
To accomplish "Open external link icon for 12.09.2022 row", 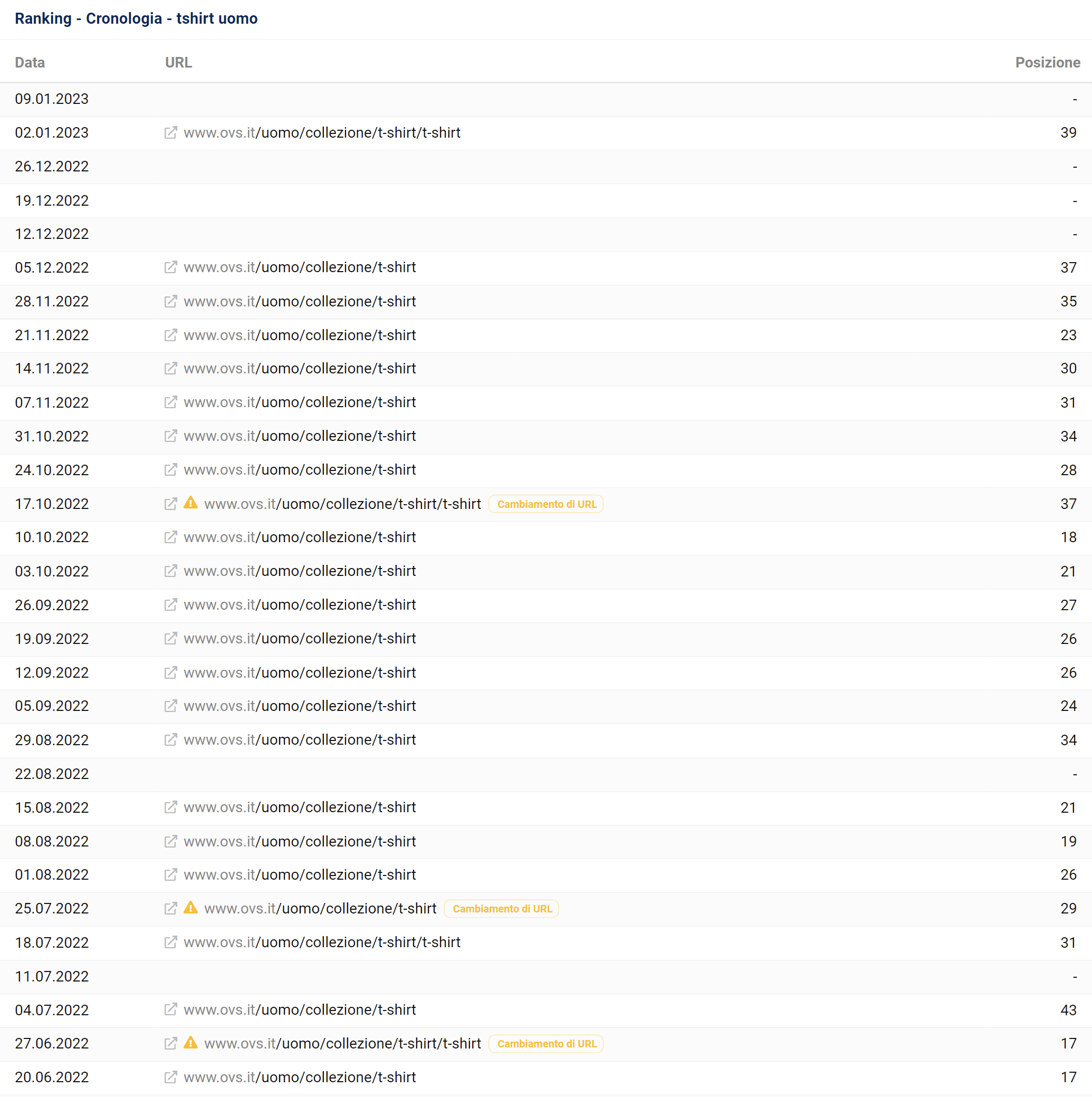I will tap(170, 672).
